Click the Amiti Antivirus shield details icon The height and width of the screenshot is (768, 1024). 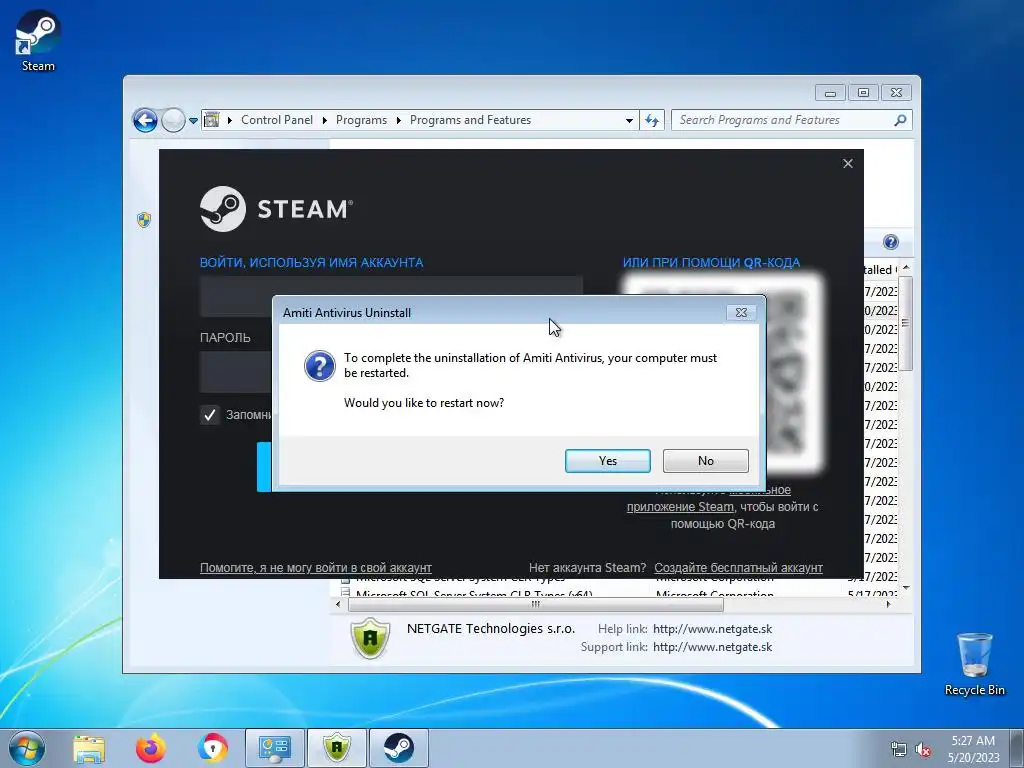point(370,638)
